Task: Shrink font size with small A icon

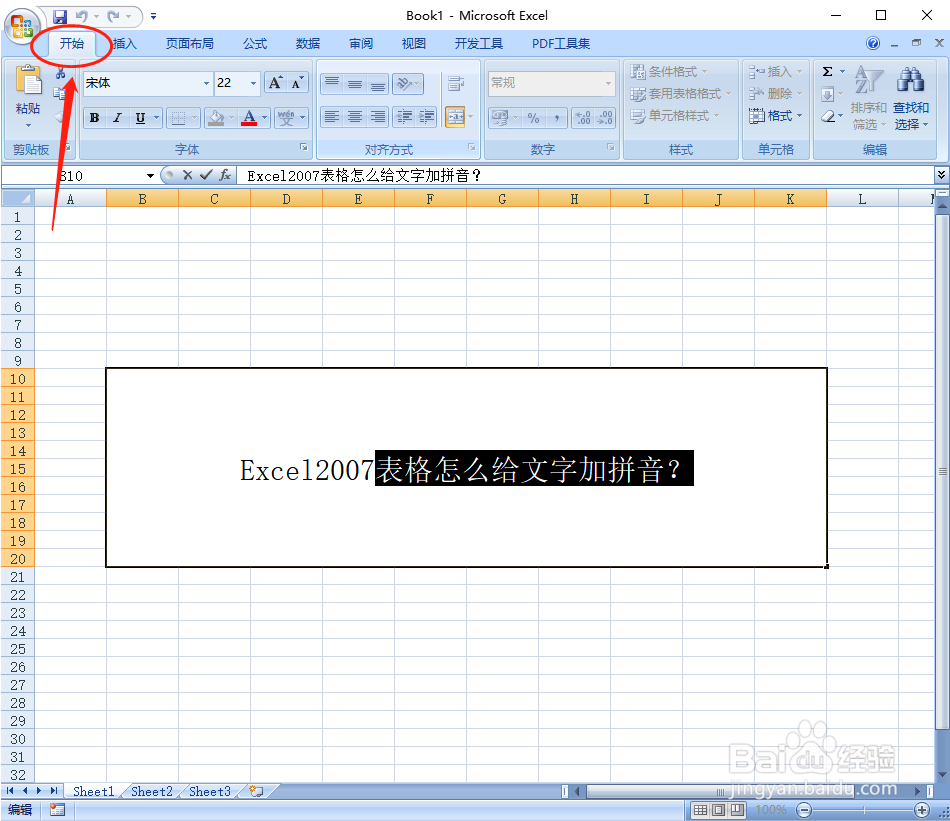Action: pos(297,83)
